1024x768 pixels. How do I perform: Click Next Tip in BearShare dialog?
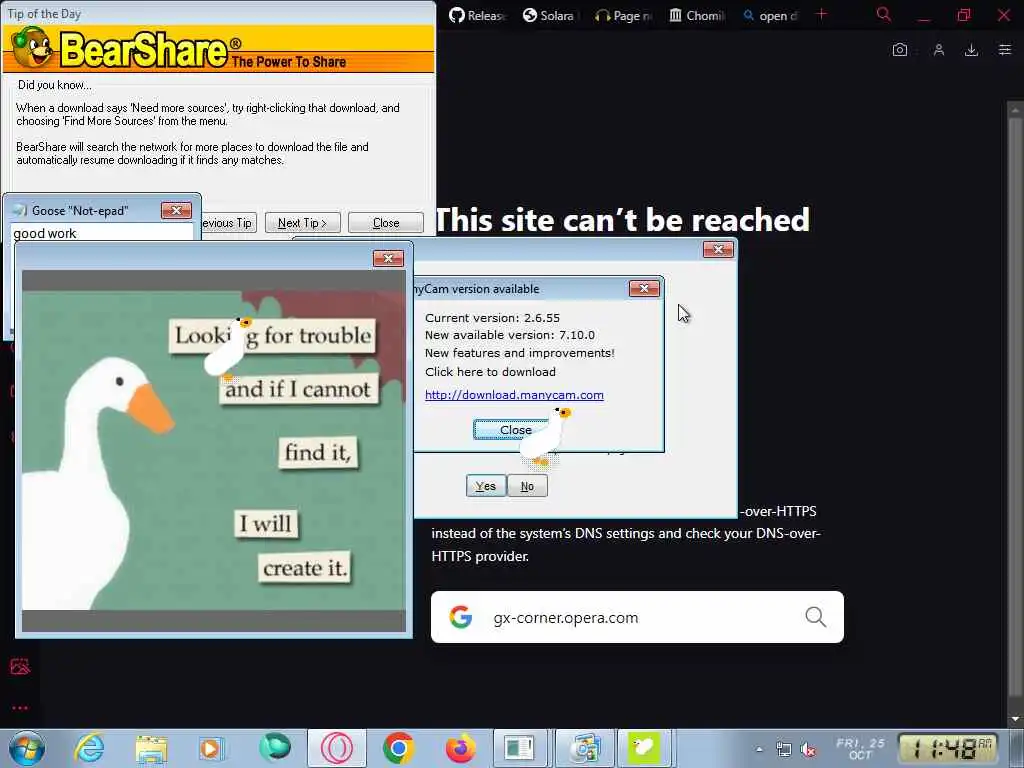click(x=302, y=223)
